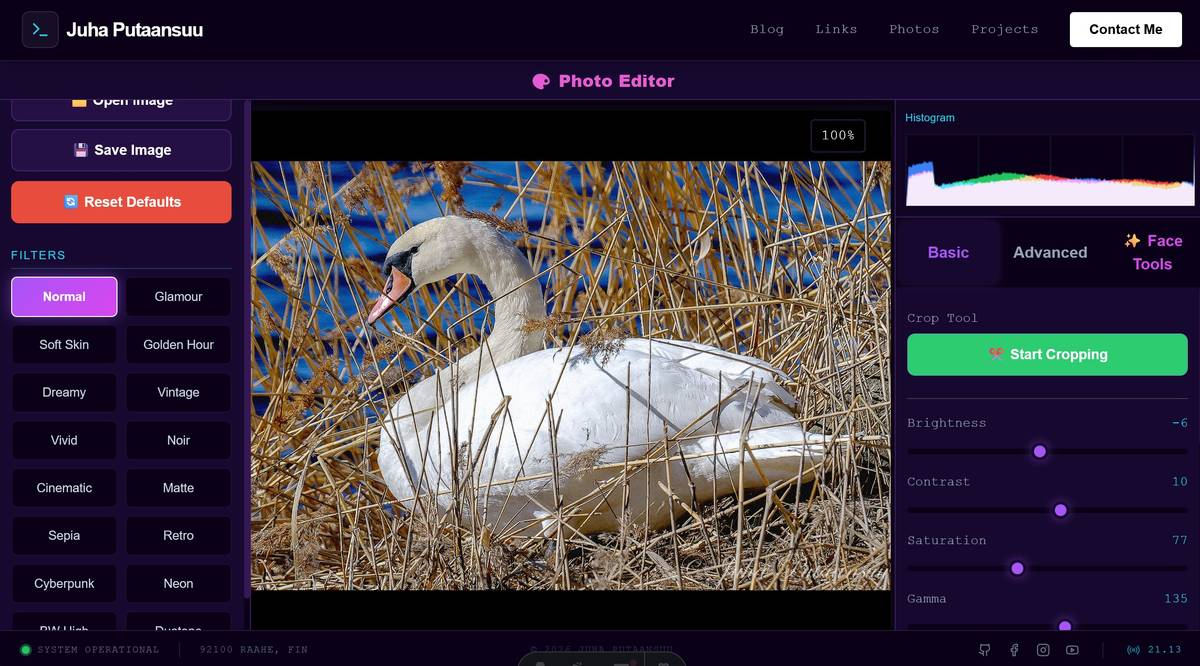1200x666 pixels.
Task: Open the Projects menu in the navbar
Action: [1004, 29]
